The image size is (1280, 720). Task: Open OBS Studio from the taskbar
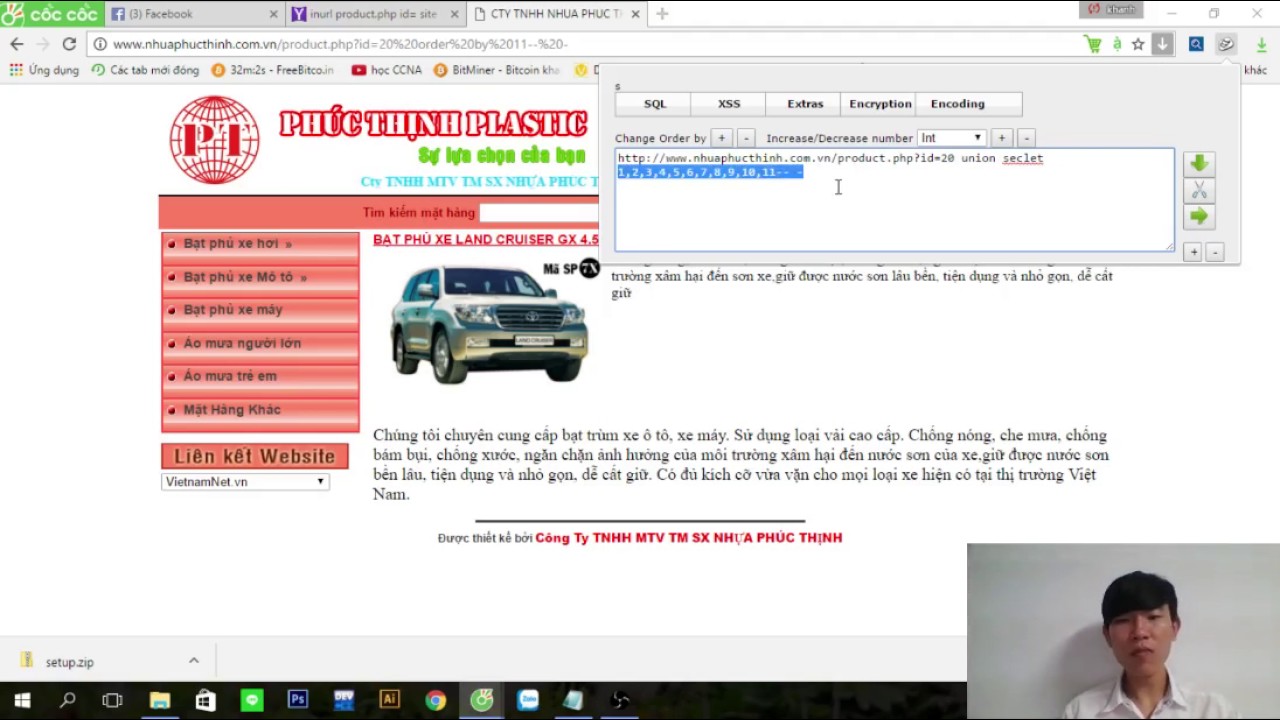(620, 700)
